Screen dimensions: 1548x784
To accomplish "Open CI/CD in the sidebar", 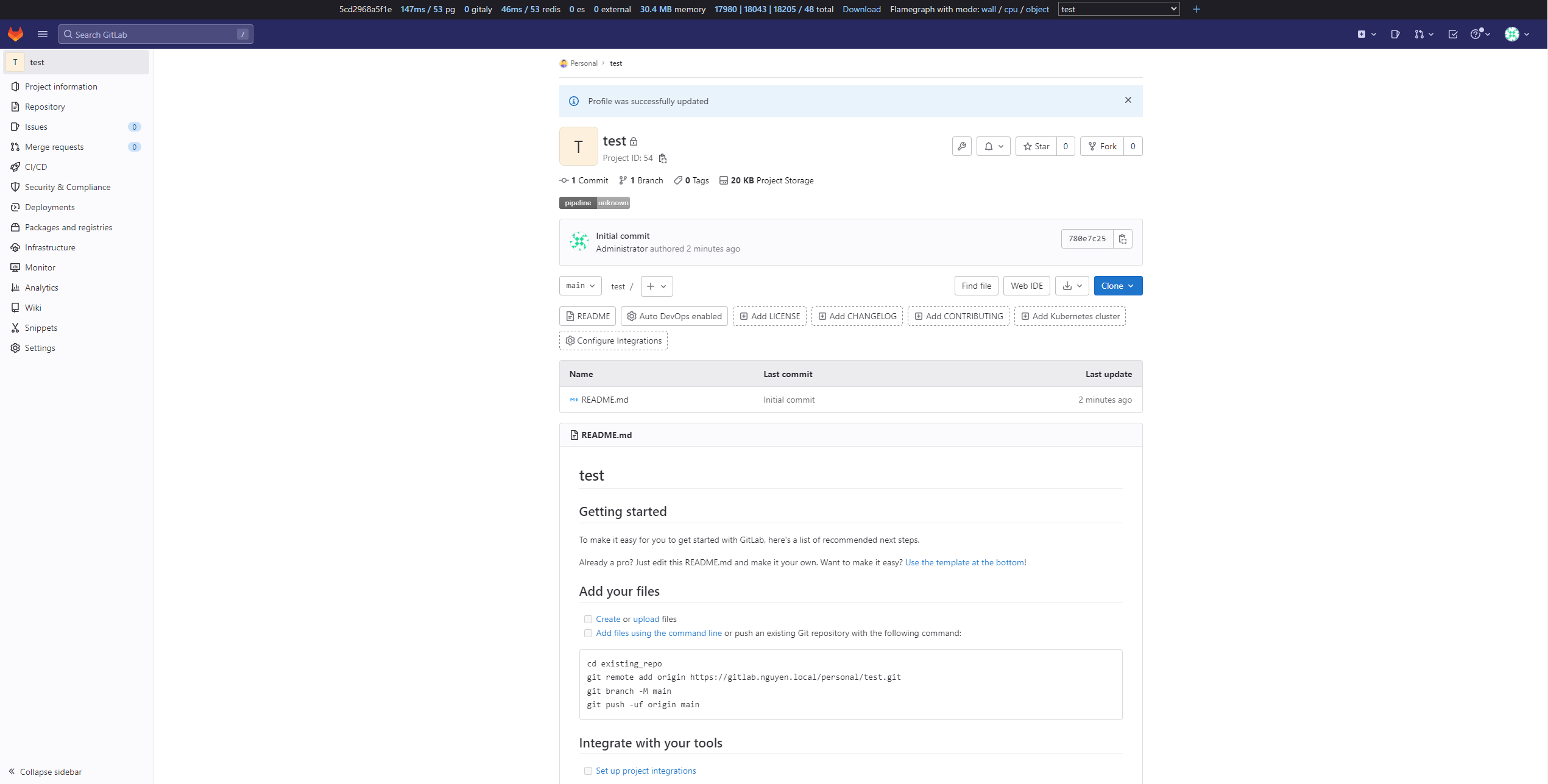I will coord(36,167).
